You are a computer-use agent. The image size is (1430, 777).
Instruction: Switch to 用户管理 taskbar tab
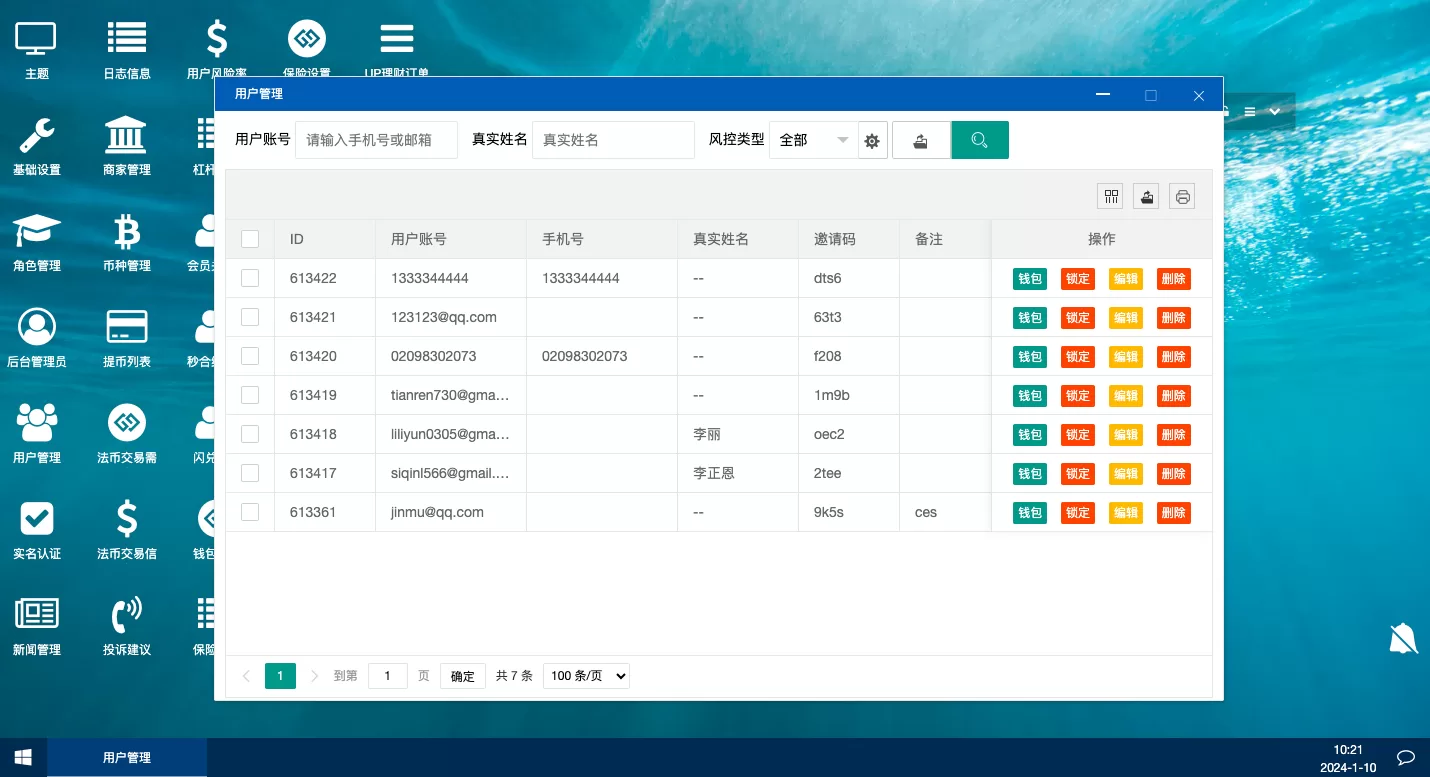127,757
